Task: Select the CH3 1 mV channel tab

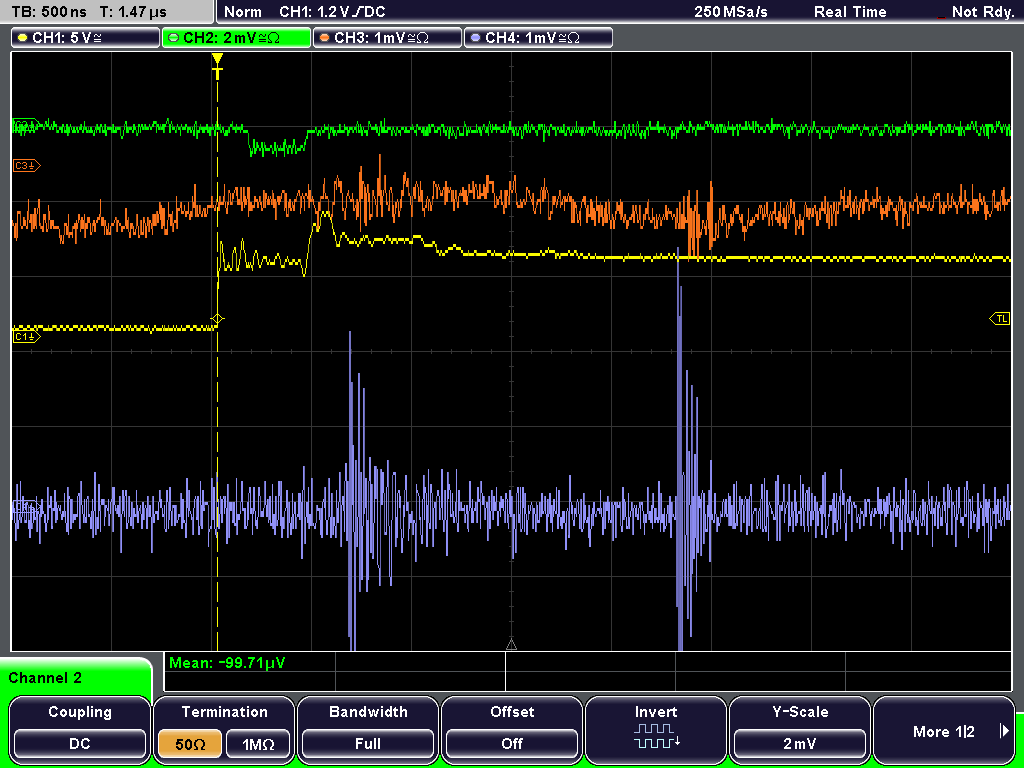Action: [387, 38]
